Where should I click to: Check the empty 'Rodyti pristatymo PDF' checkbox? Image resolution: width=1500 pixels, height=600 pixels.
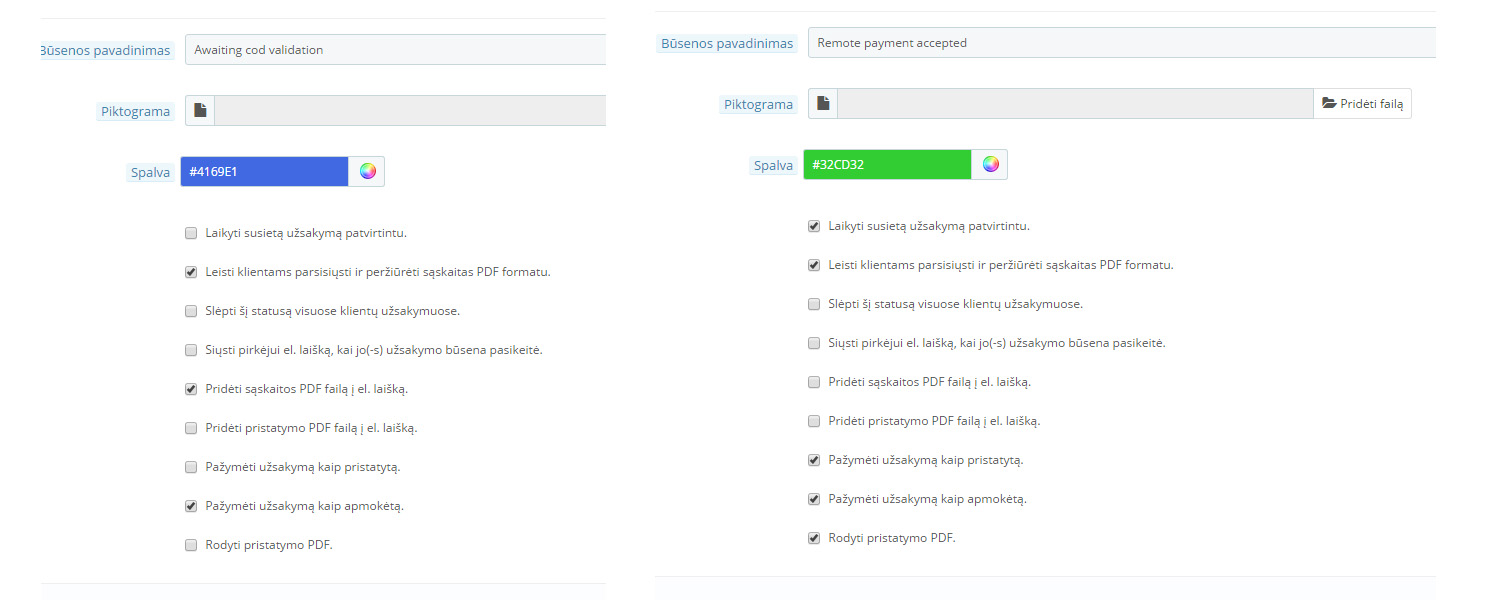(x=191, y=545)
